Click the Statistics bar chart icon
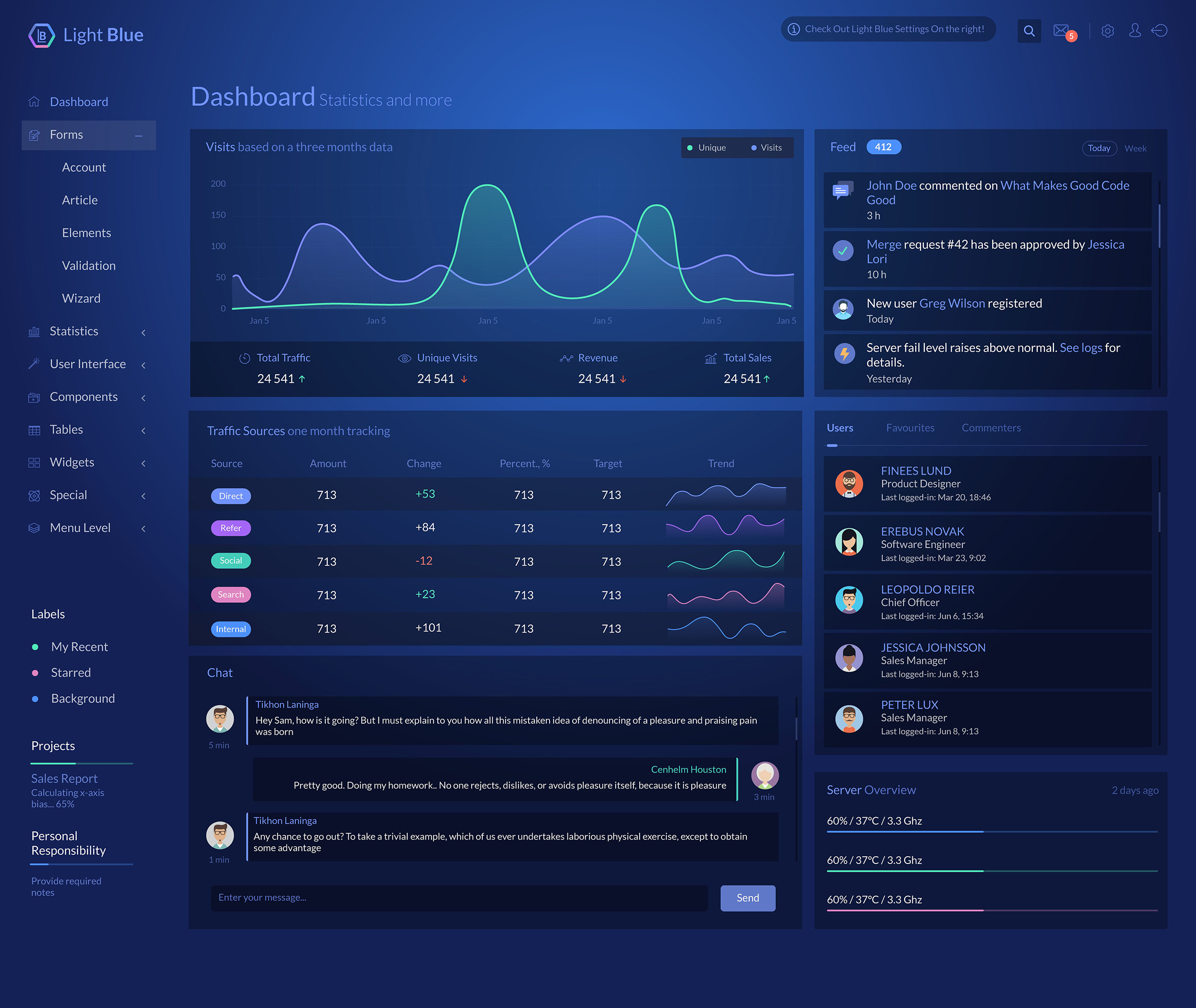 (34, 332)
